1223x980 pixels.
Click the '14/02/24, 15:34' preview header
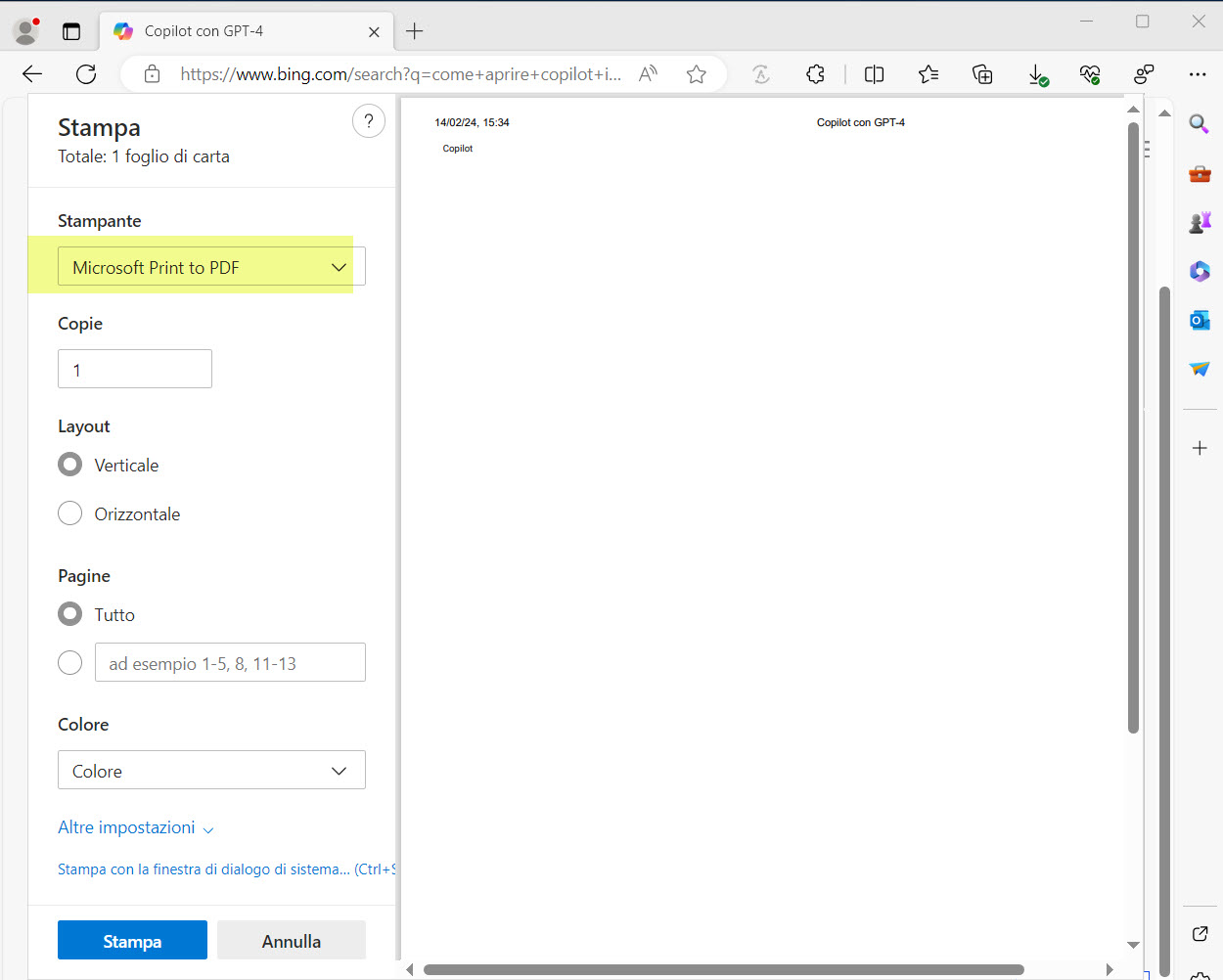(473, 122)
